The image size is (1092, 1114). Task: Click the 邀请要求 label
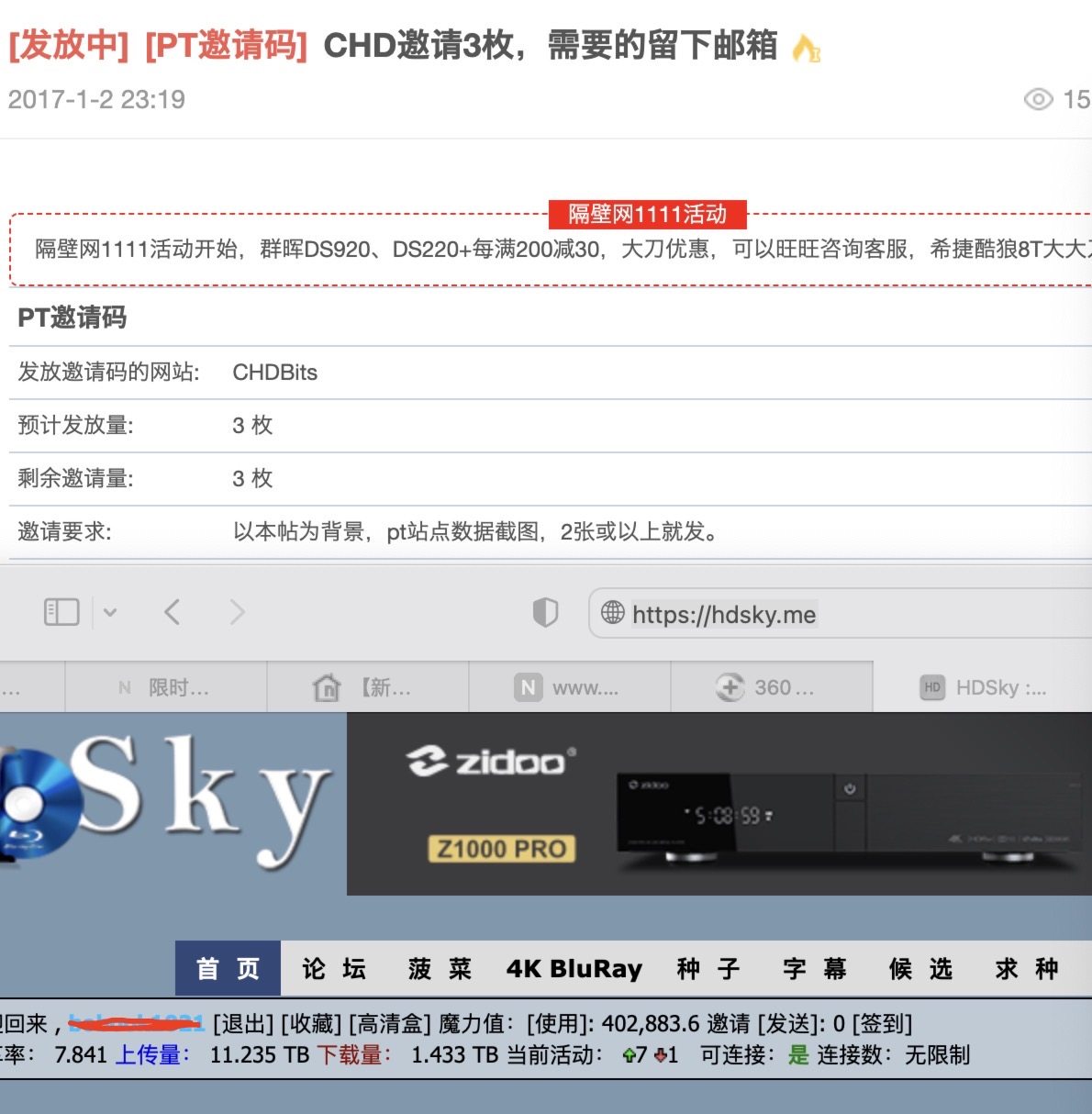tap(65, 531)
